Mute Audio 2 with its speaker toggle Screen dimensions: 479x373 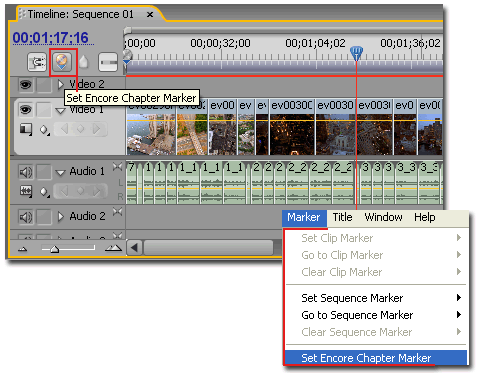[x=26, y=217]
